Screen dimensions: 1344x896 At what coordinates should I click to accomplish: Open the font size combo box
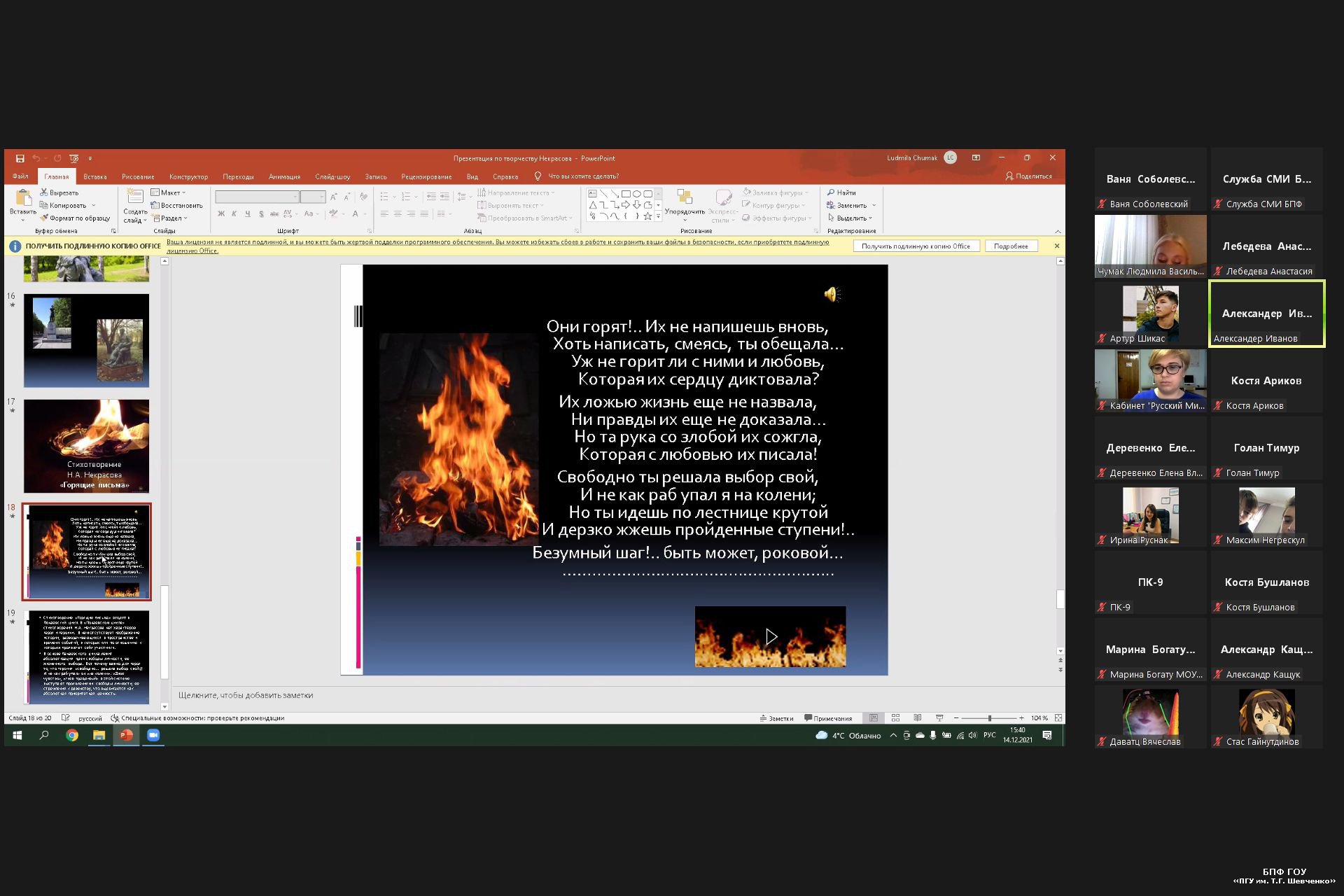[x=313, y=197]
